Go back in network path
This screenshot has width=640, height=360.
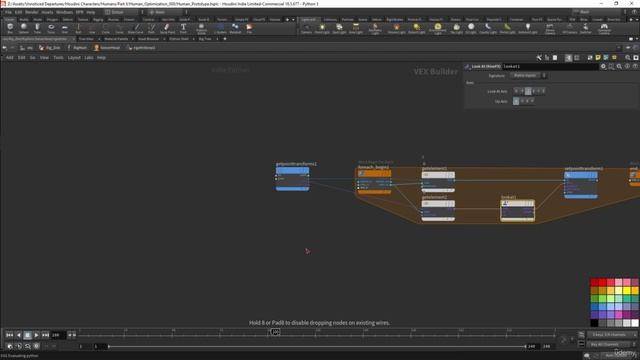4,48
